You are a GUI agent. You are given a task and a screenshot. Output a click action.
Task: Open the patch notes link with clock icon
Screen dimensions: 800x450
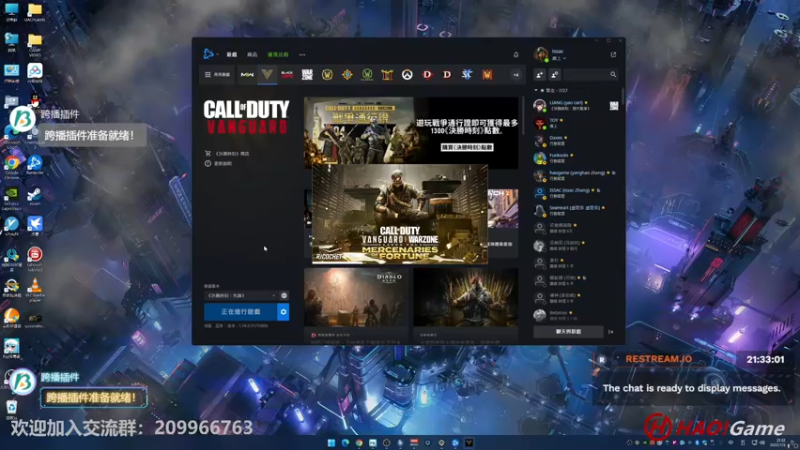click(218, 163)
